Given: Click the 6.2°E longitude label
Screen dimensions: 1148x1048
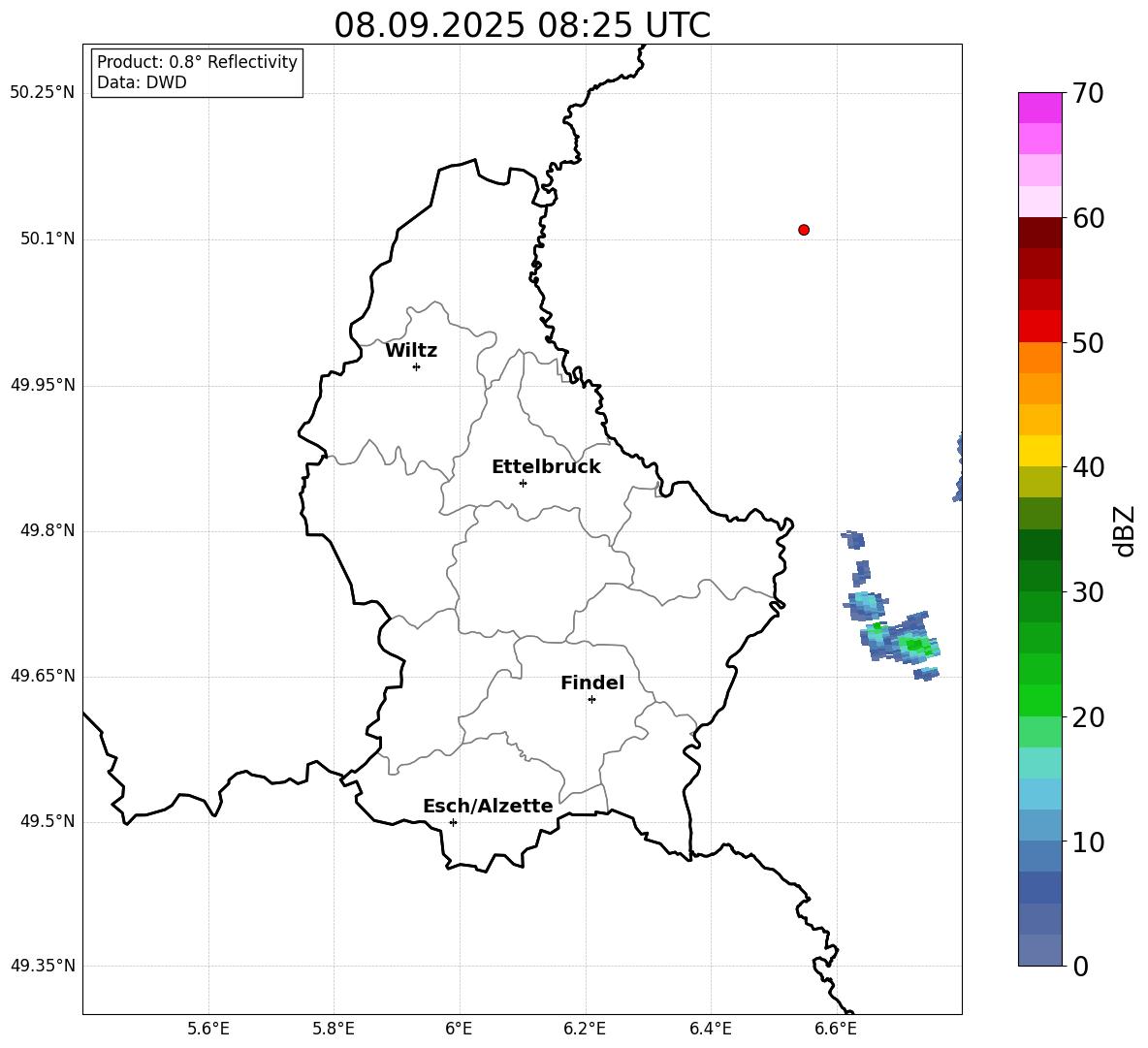Looking at the screenshot, I should tap(585, 1029).
